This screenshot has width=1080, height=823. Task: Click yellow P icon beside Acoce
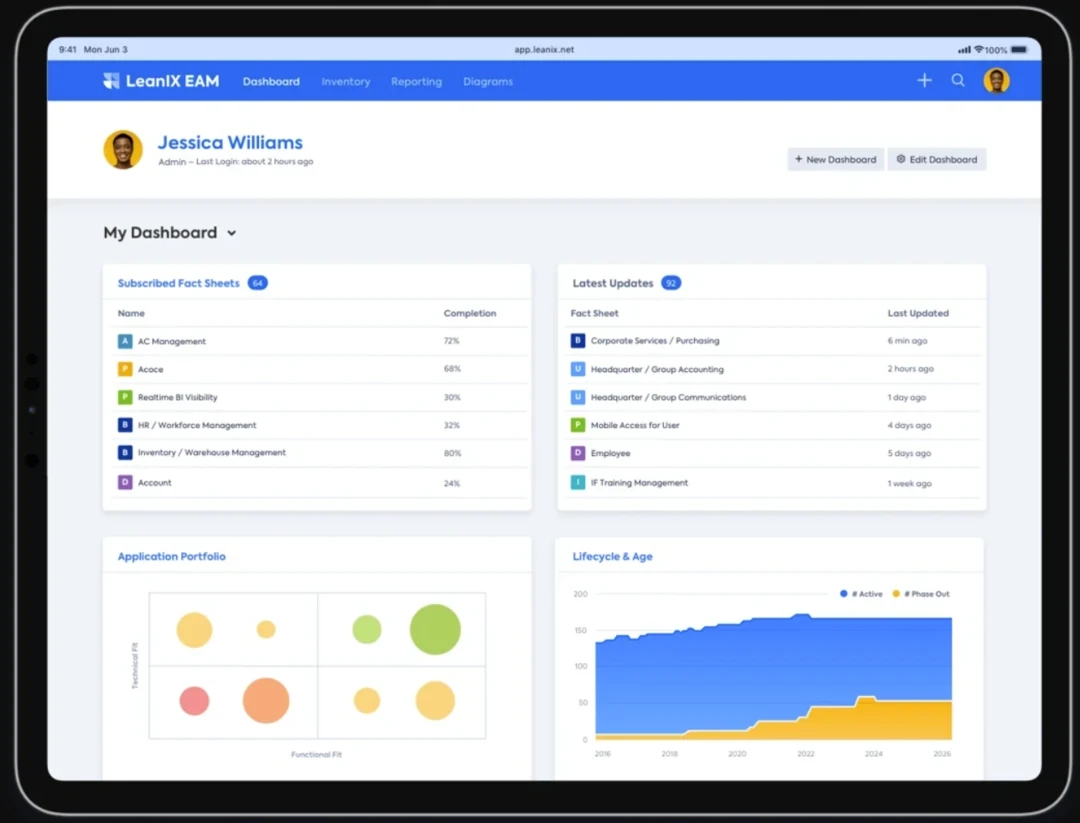click(125, 369)
